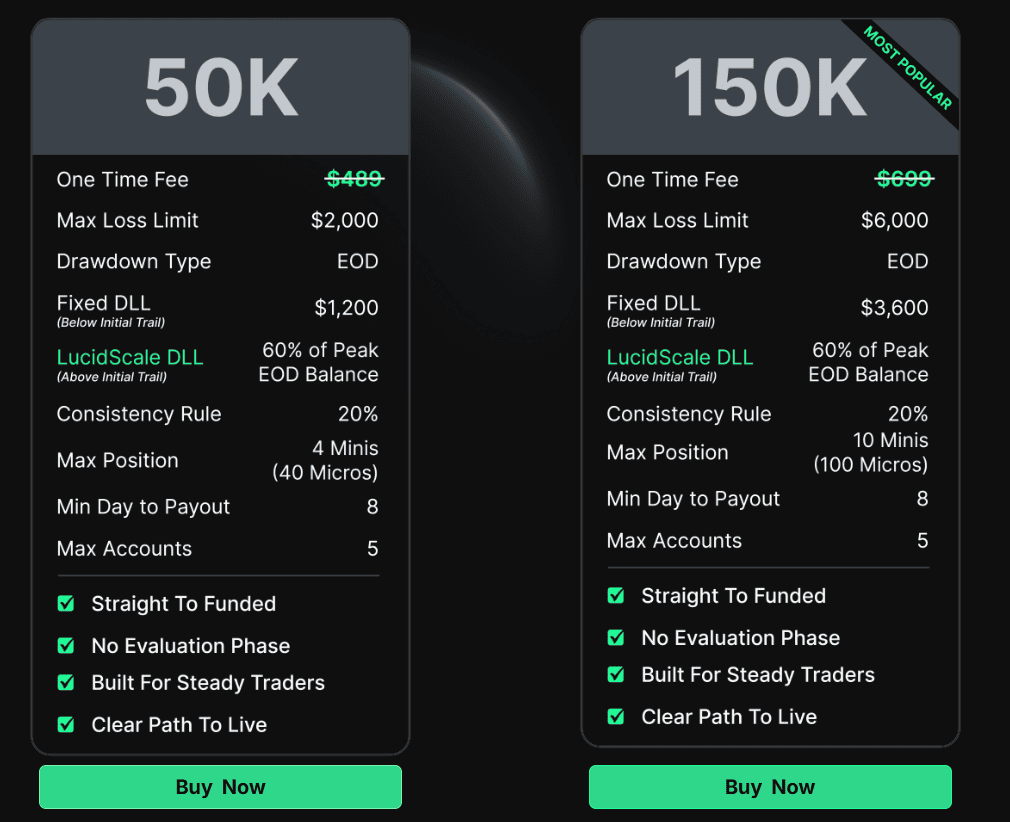Toggle Clear Path To Live checkbox, 50K card
This screenshot has width=1010, height=822.
[66, 725]
